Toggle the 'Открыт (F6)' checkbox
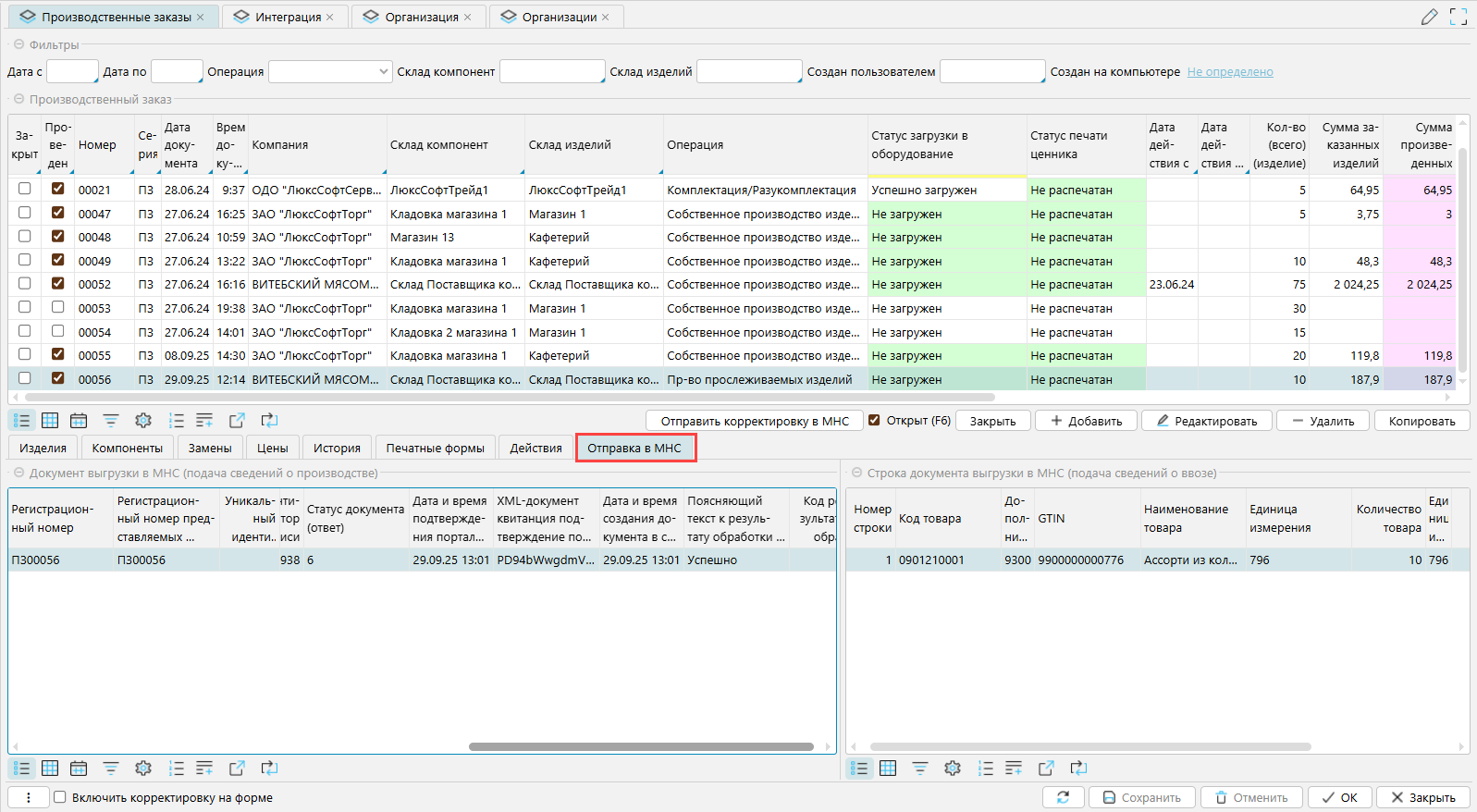The height and width of the screenshot is (812, 1477). 874,420
